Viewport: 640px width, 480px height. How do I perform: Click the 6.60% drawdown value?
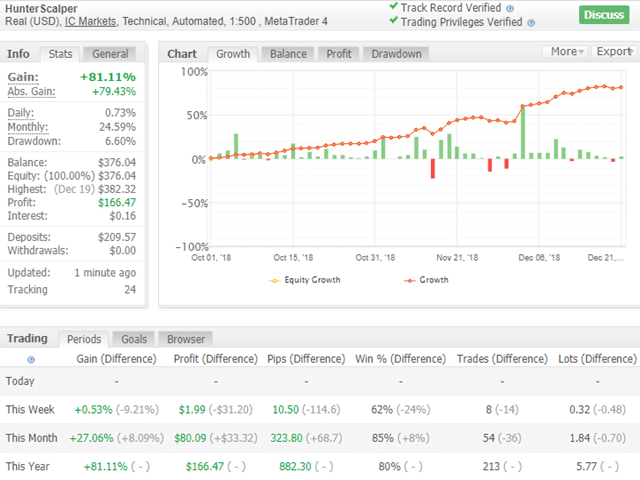point(120,141)
